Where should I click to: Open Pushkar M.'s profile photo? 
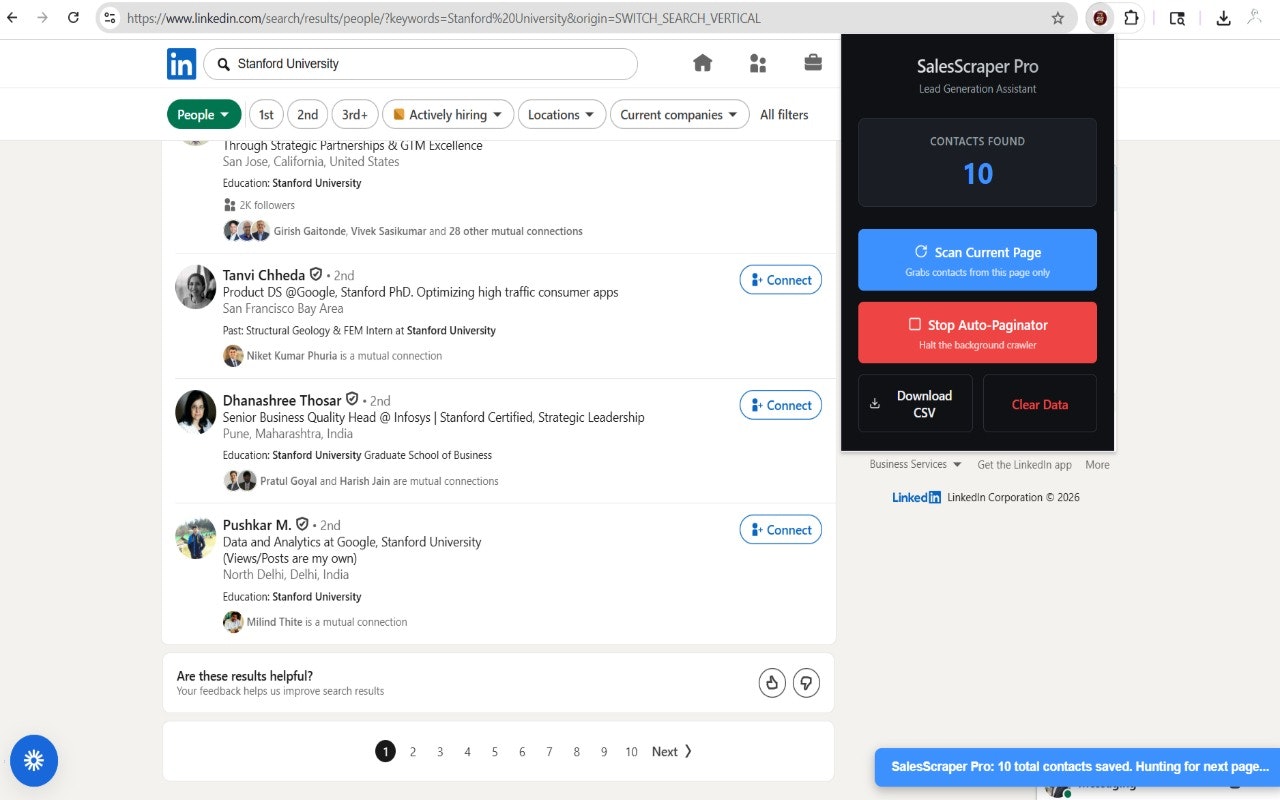coord(196,537)
